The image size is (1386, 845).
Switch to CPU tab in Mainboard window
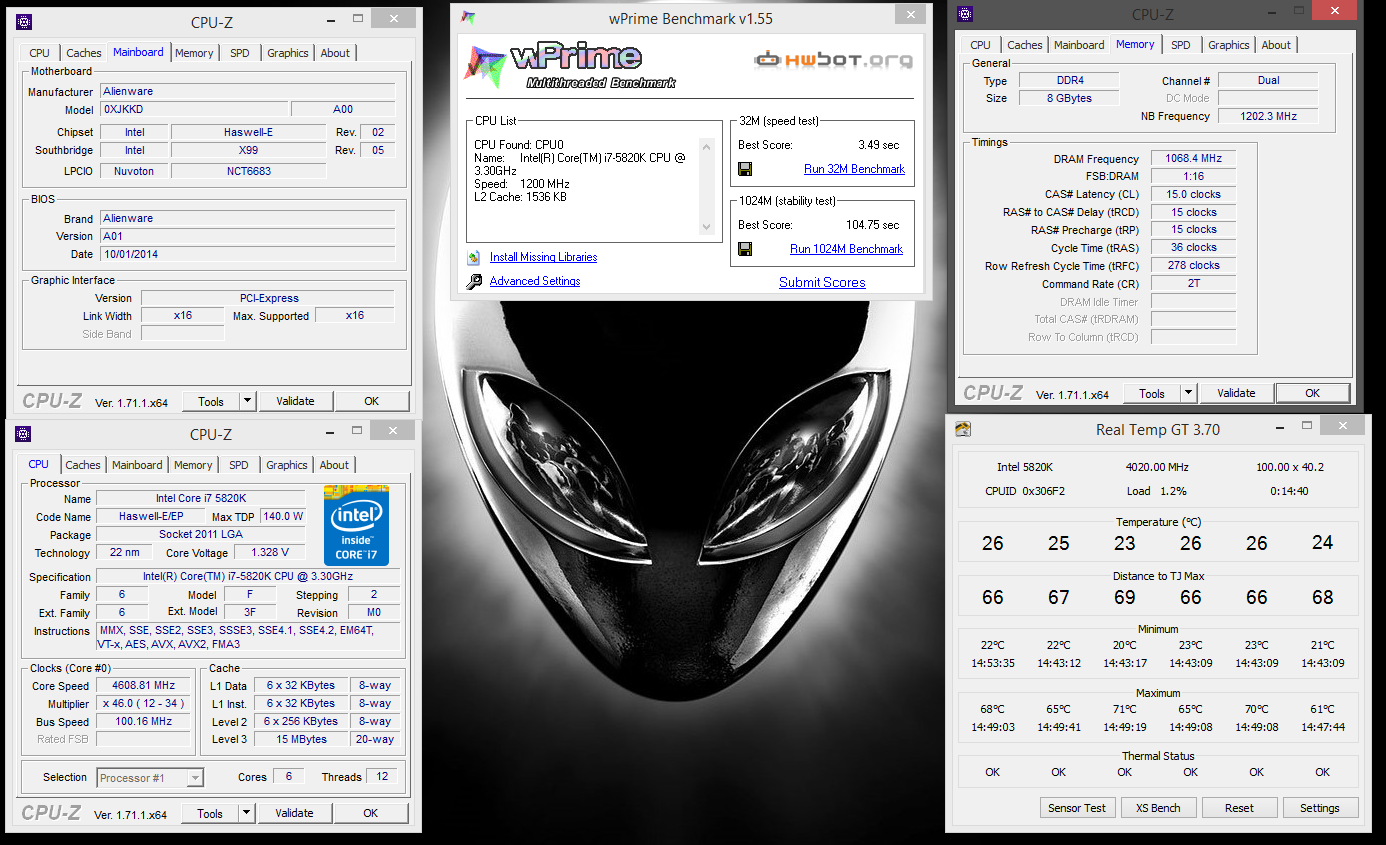39,53
